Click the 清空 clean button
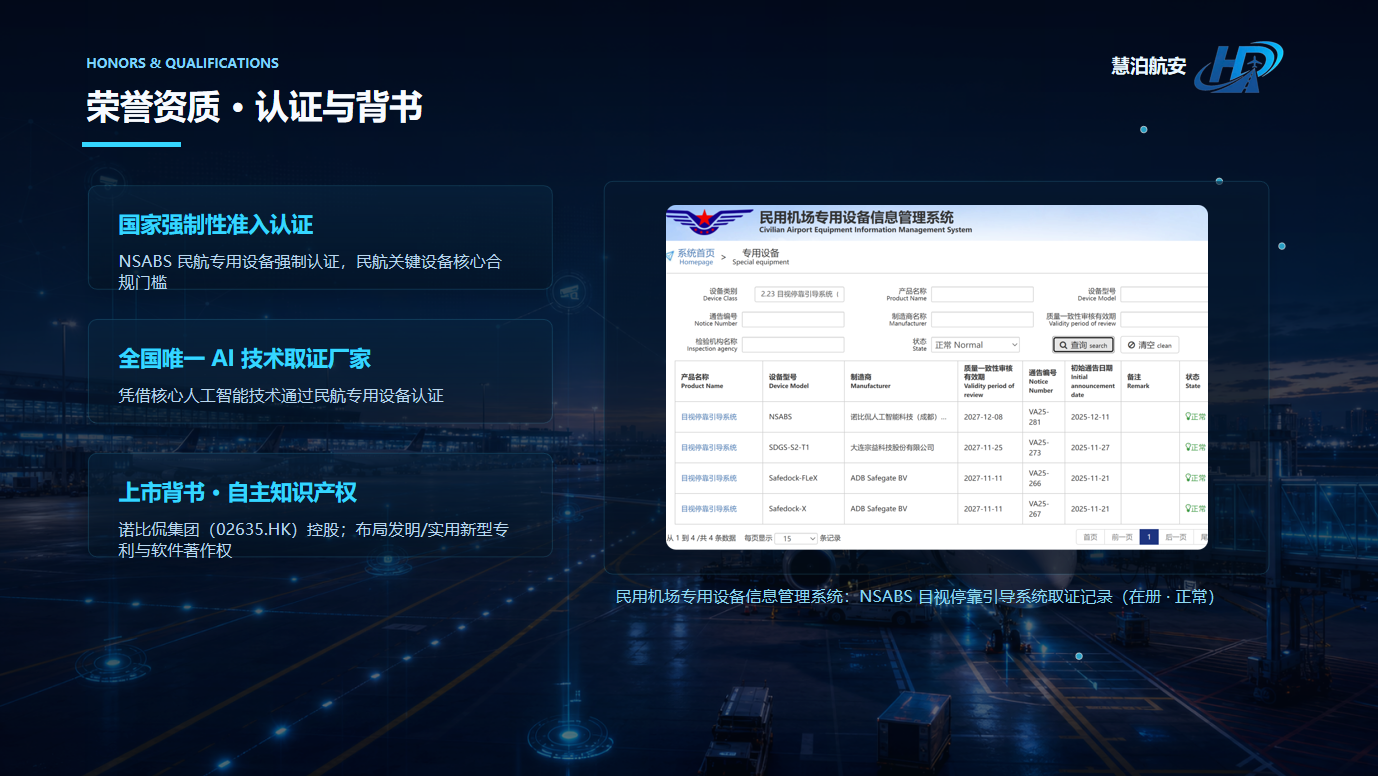The image size is (1378, 776). point(1149,345)
